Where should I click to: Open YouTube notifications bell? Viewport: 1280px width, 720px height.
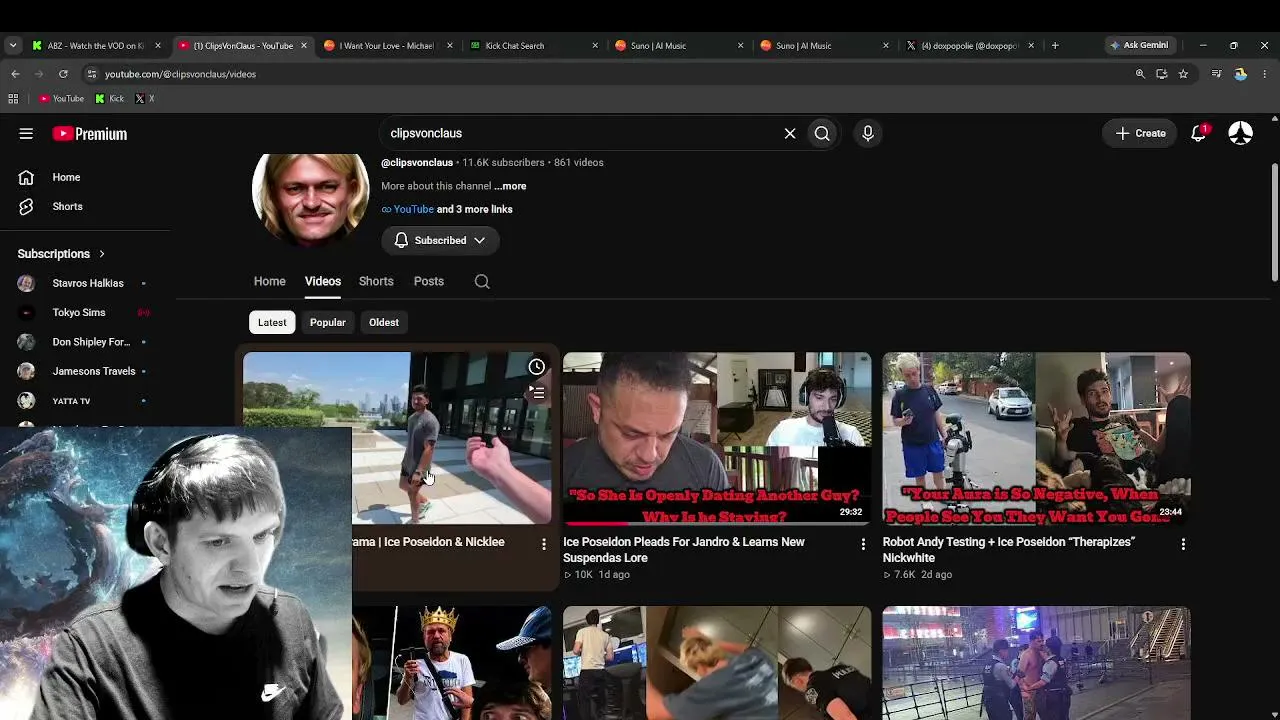point(1198,133)
